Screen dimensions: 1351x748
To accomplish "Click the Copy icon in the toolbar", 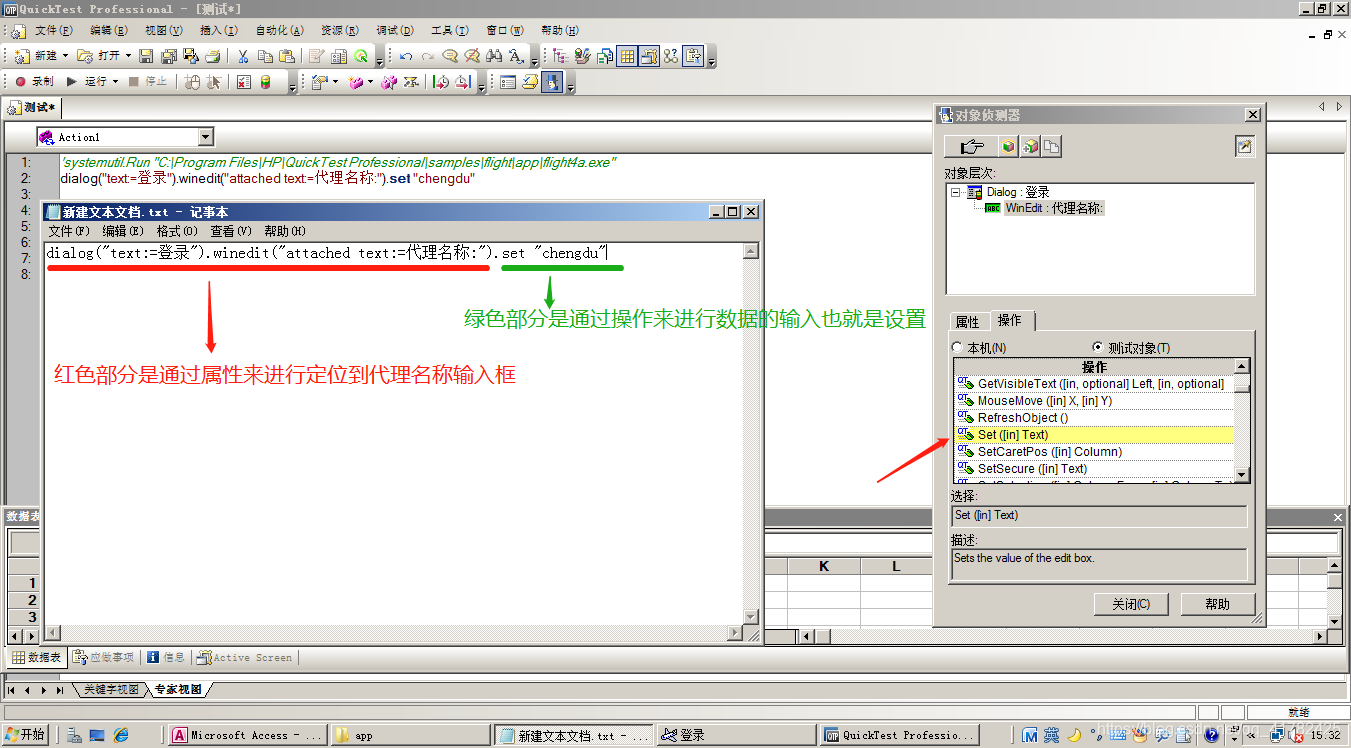I will 265,56.
